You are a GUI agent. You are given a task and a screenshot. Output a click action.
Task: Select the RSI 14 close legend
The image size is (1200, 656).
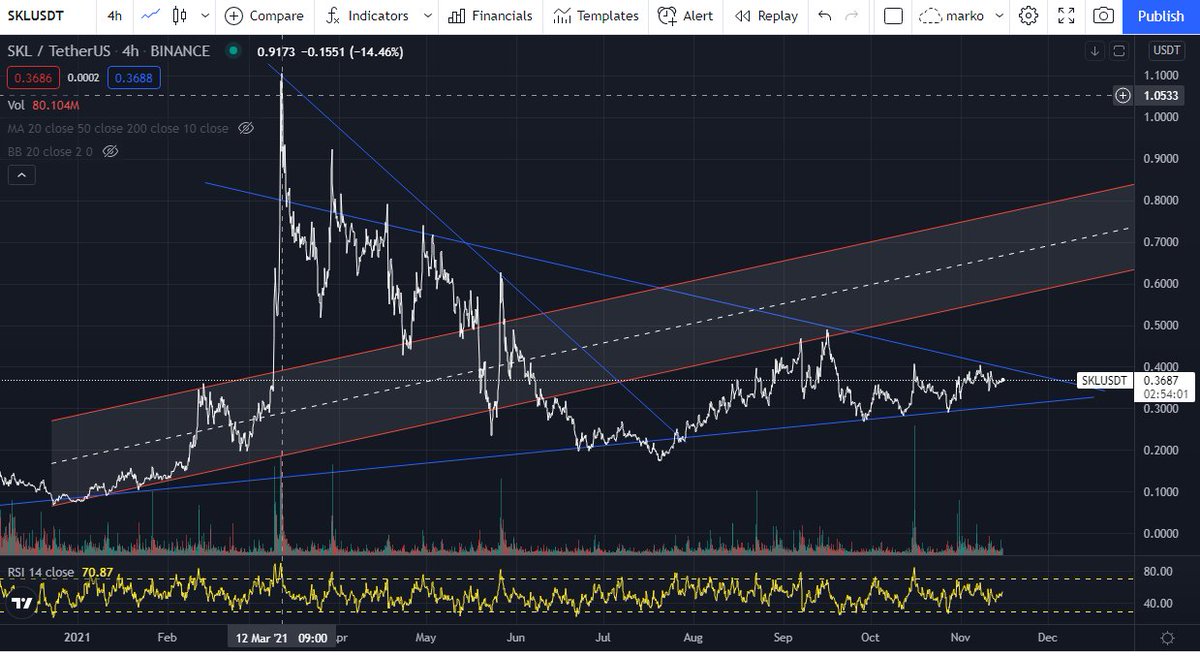(x=41, y=573)
